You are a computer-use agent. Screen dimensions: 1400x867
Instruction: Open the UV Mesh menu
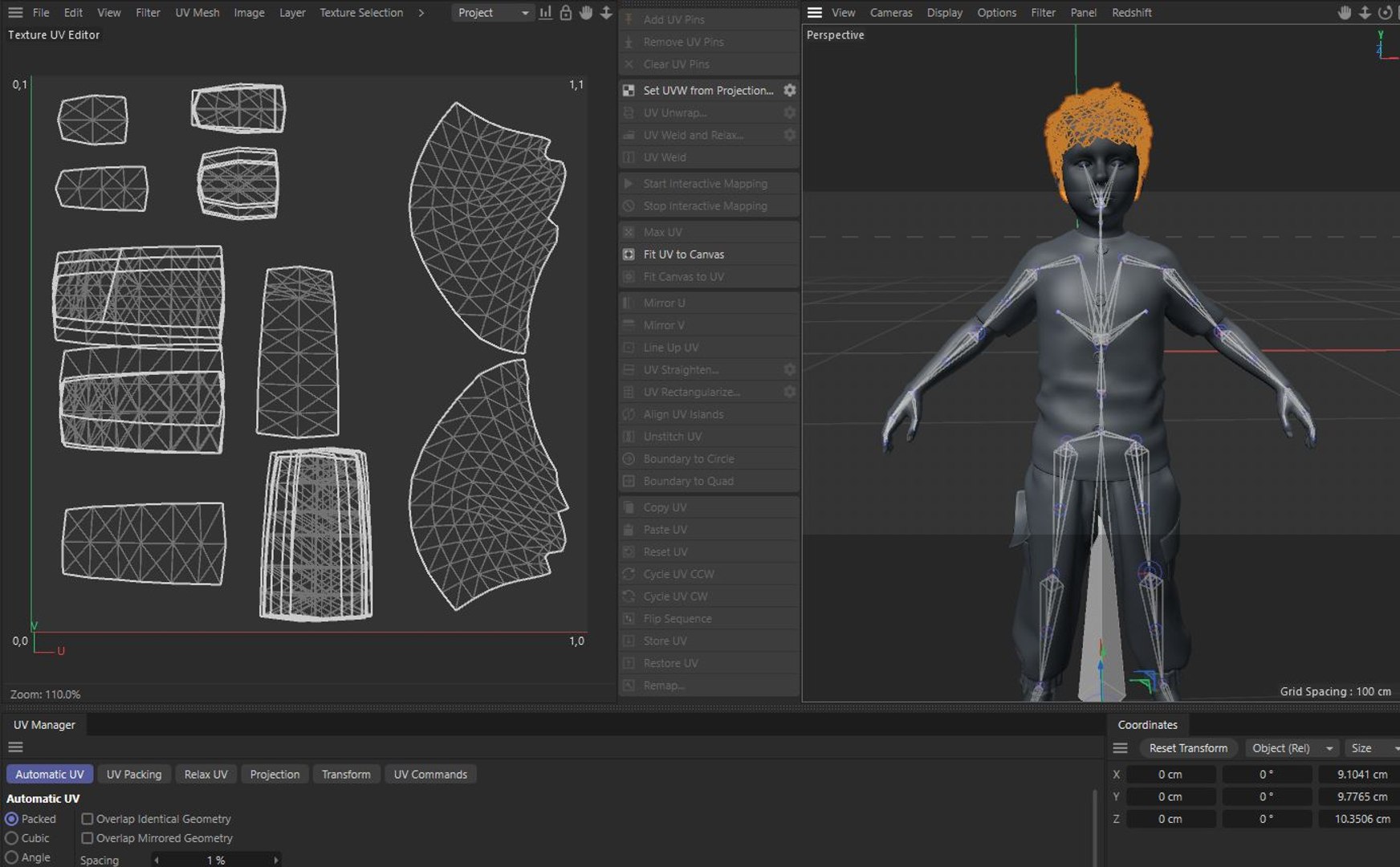(x=197, y=13)
